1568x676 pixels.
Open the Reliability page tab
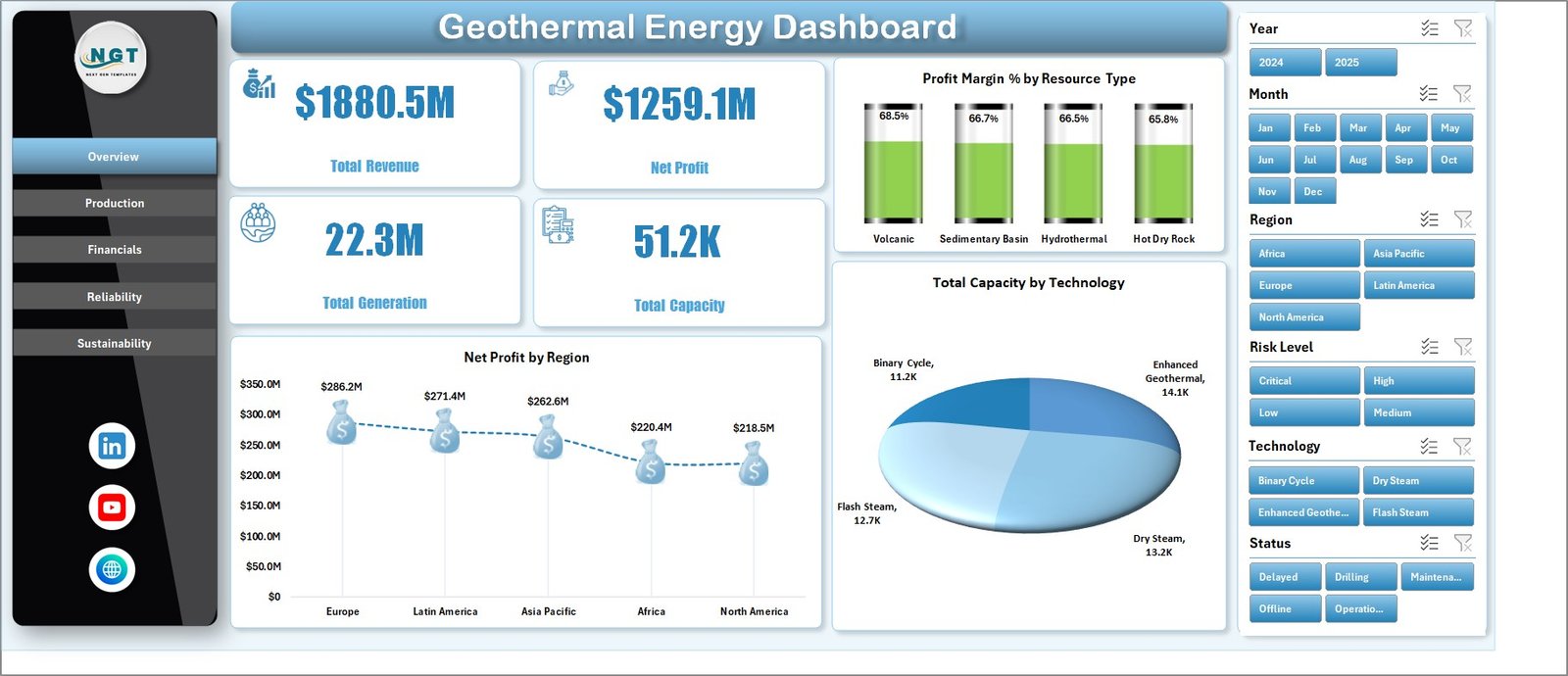click(x=114, y=297)
